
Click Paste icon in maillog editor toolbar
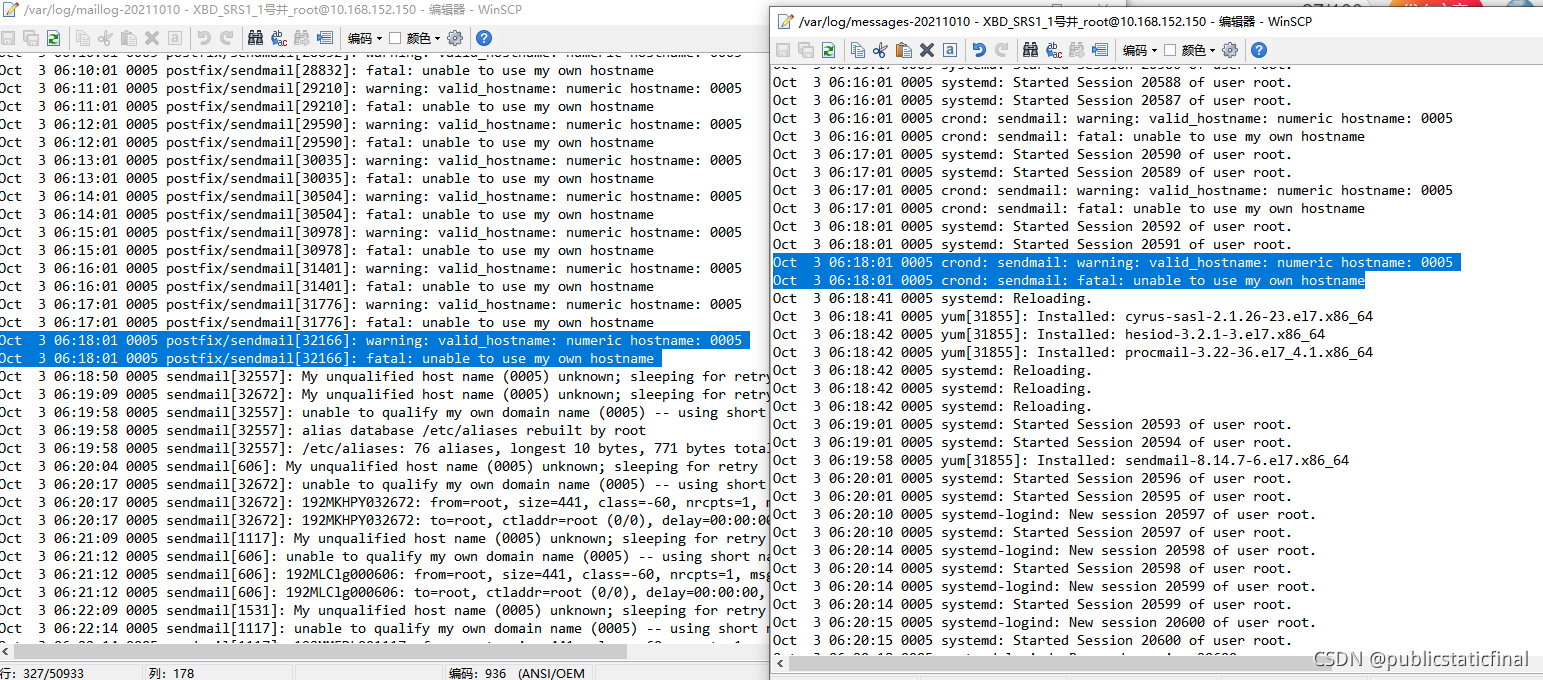click(128, 38)
